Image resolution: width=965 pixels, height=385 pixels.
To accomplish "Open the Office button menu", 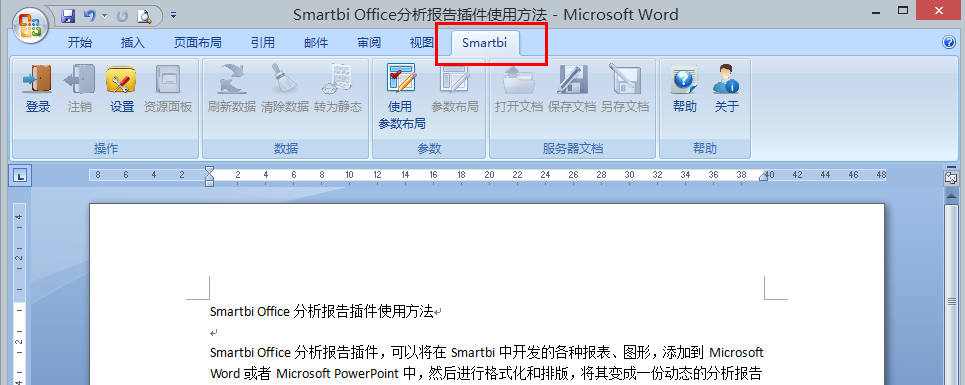I will [x=30, y=26].
